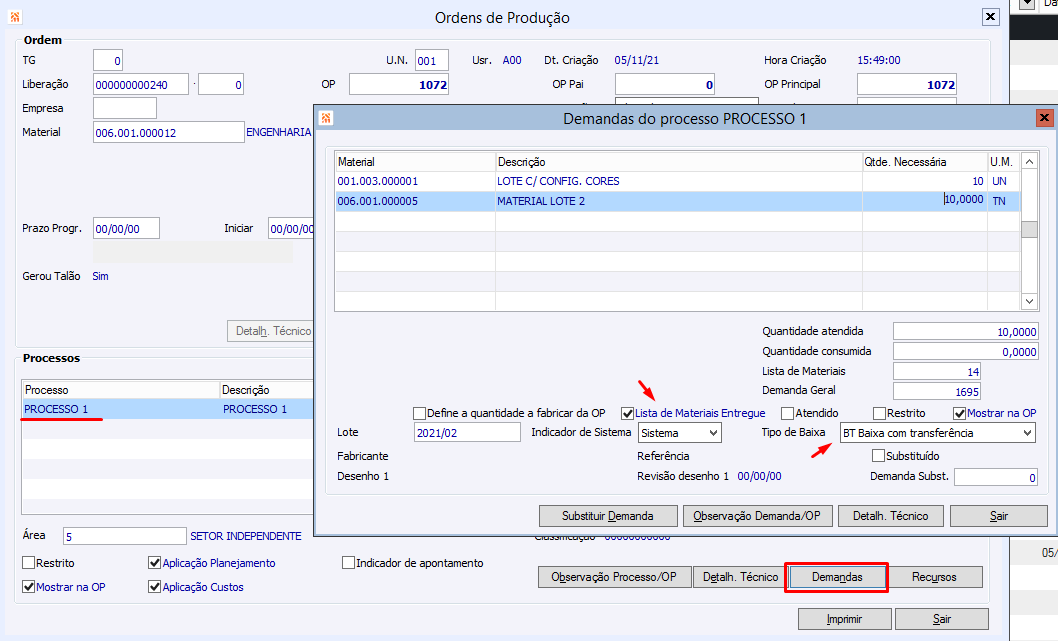
Task: Click Material field 006.001.000012
Action: (x=169, y=132)
